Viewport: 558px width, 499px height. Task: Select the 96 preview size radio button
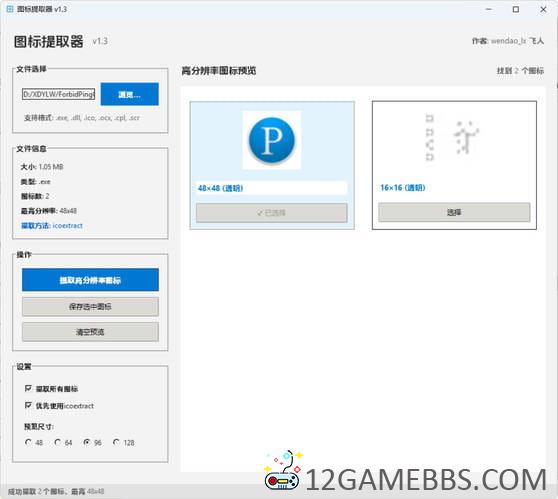(86, 442)
